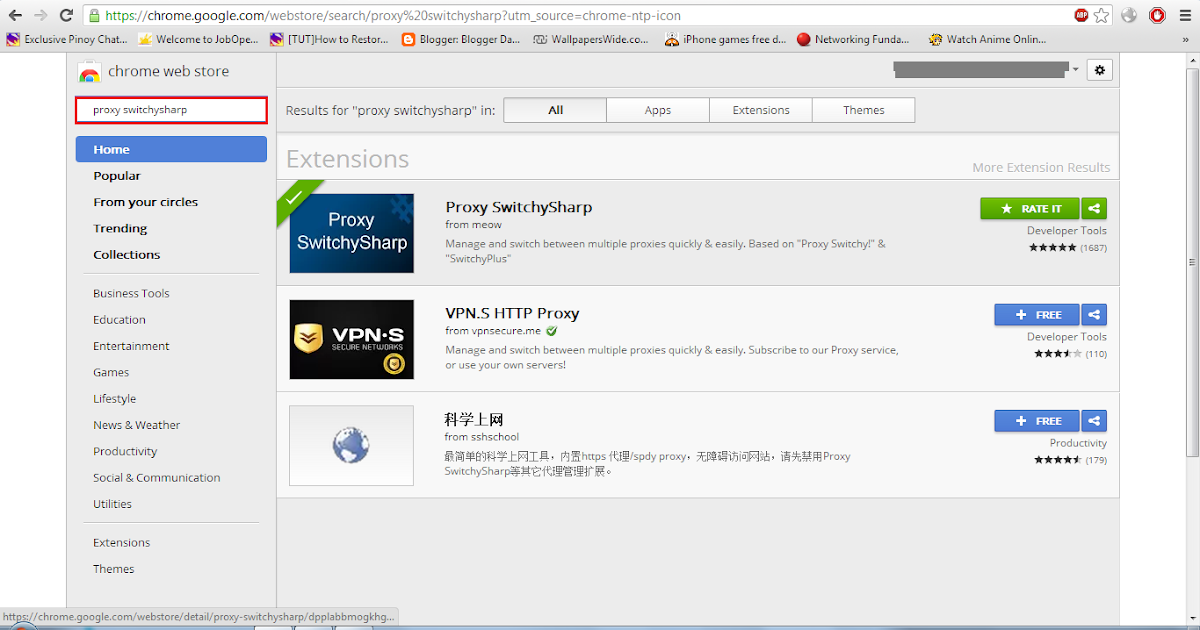Image resolution: width=1200 pixels, height=630 pixels.
Task: Click the HTTPS padlock in address bar
Action: tap(93, 16)
